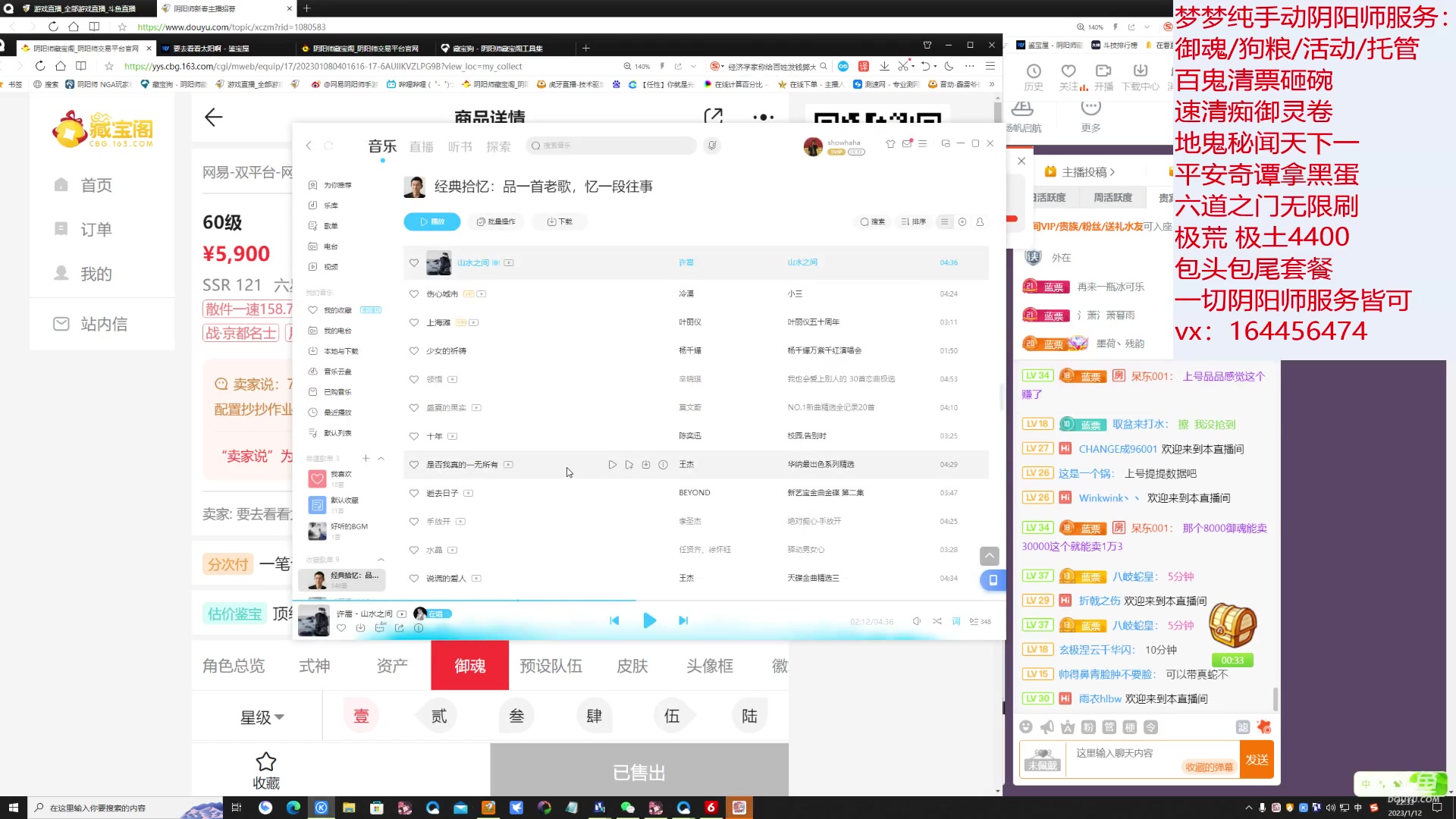This screenshot has height=819, width=1456.
Task: Like the song 伤心城市
Action: (414, 294)
